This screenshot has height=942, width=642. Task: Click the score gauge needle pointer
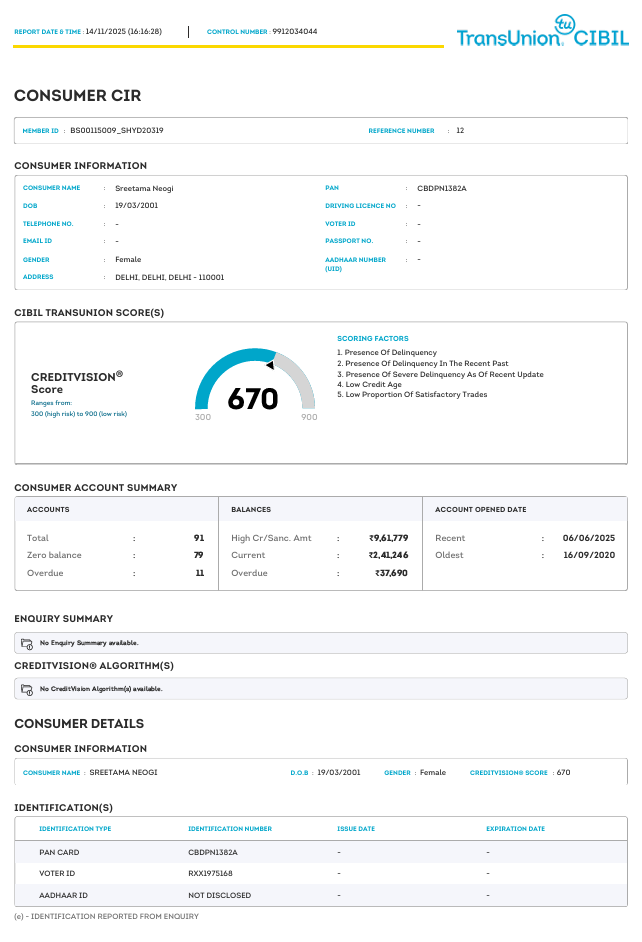point(271,365)
